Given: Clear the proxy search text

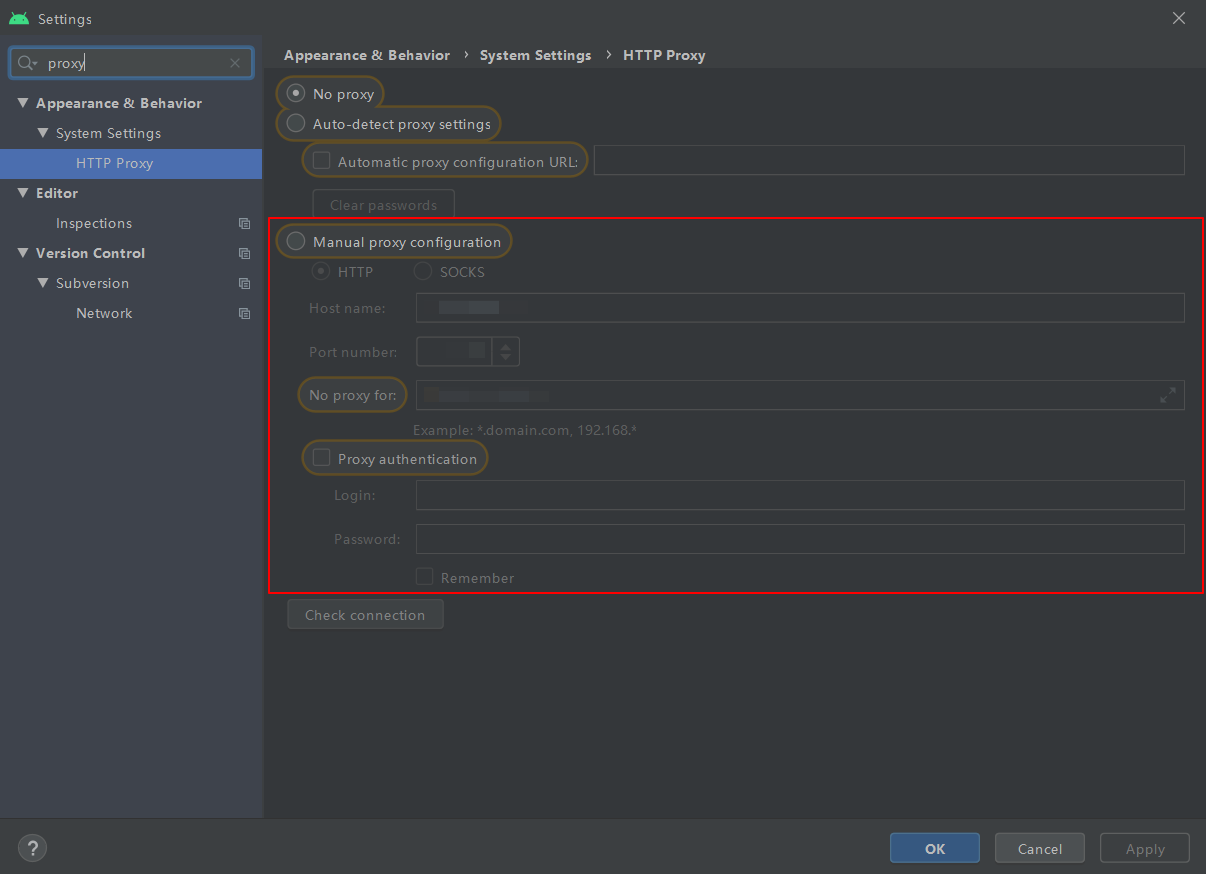Looking at the screenshot, I should coord(235,63).
